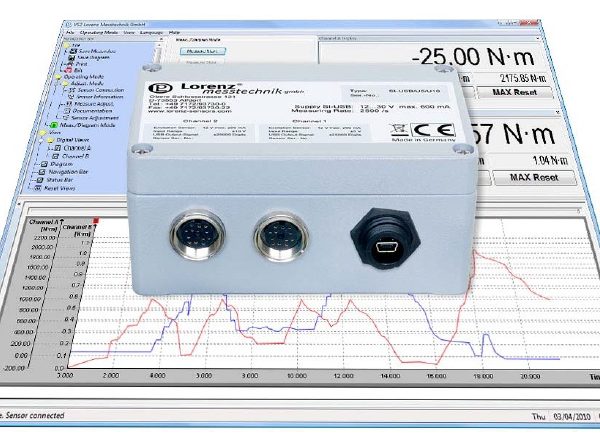Toggle the Channel A checkbox

tap(57, 148)
